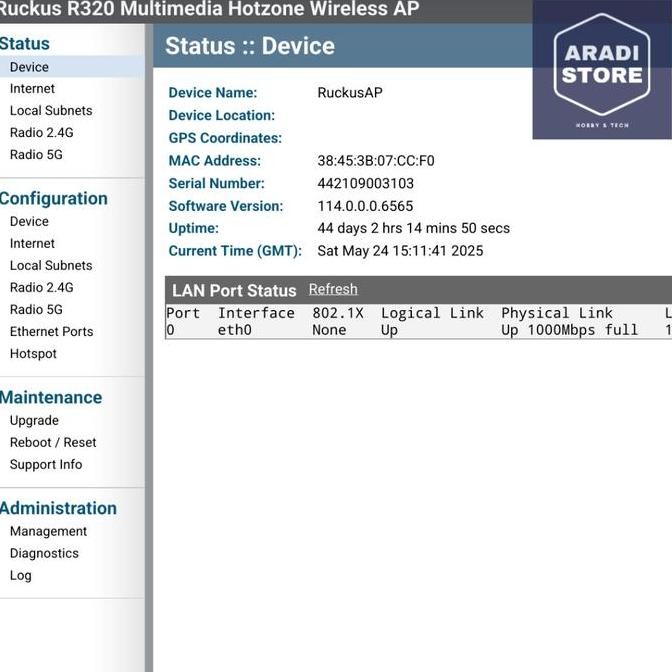Click the Aradi Store logo
The height and width of the screenshot is (672, 672).
(x=602, y=70)
